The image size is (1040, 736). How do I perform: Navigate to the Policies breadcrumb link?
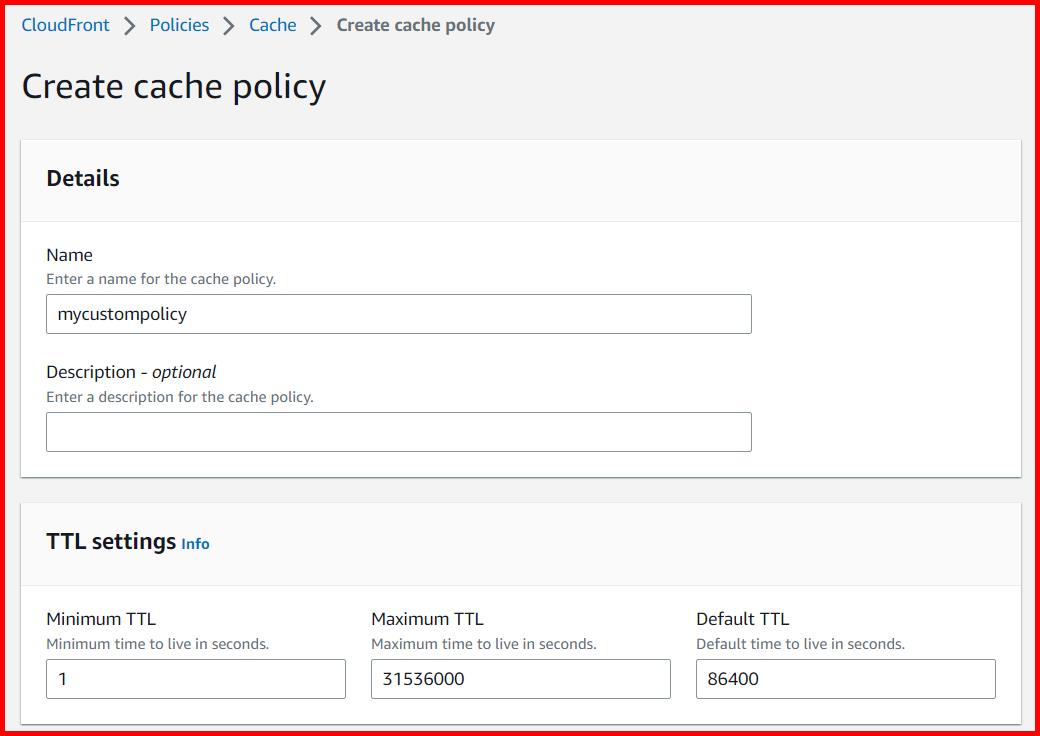179,25
